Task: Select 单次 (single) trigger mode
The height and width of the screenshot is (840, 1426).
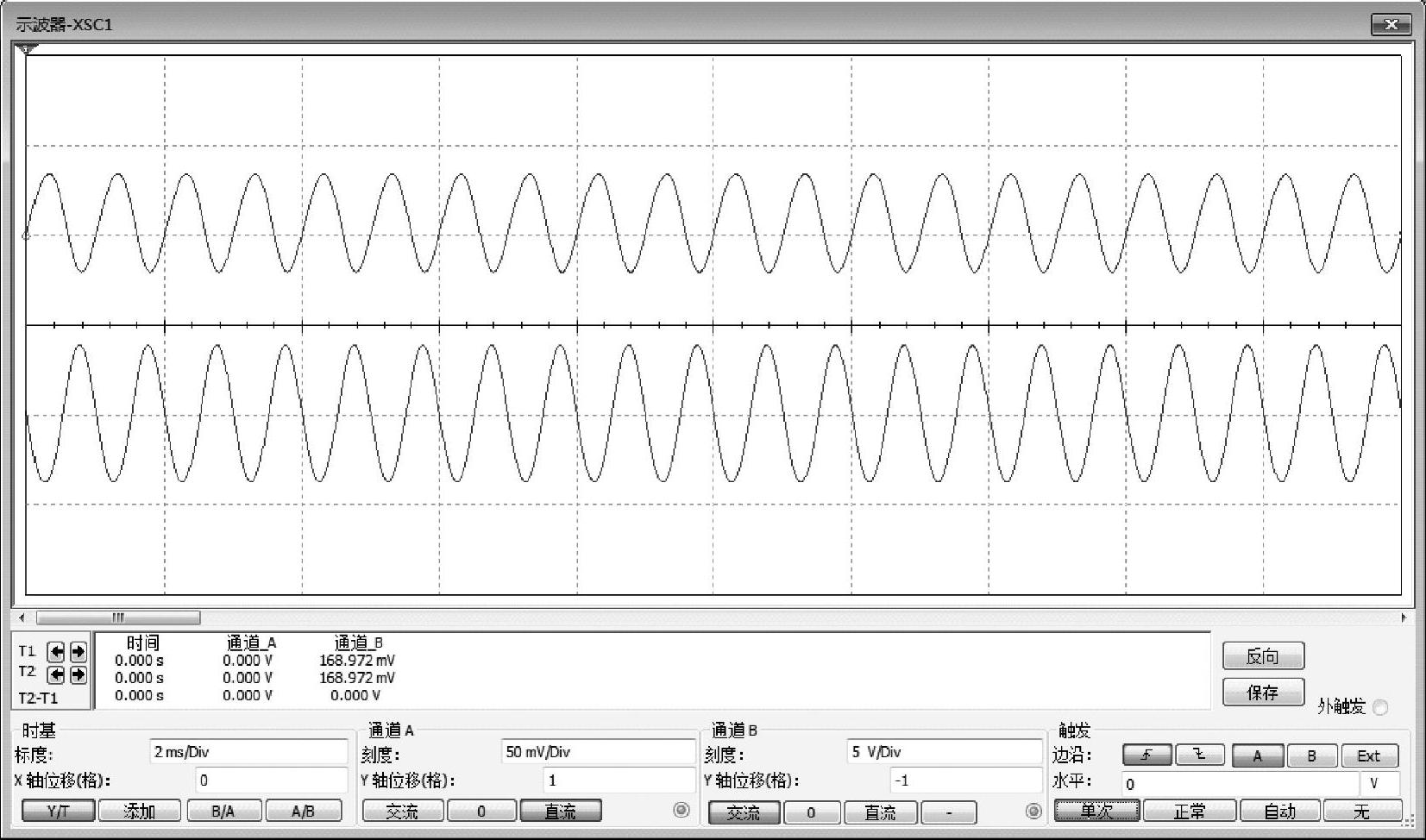Action: pyautogui.click(x=1097, y=812)
